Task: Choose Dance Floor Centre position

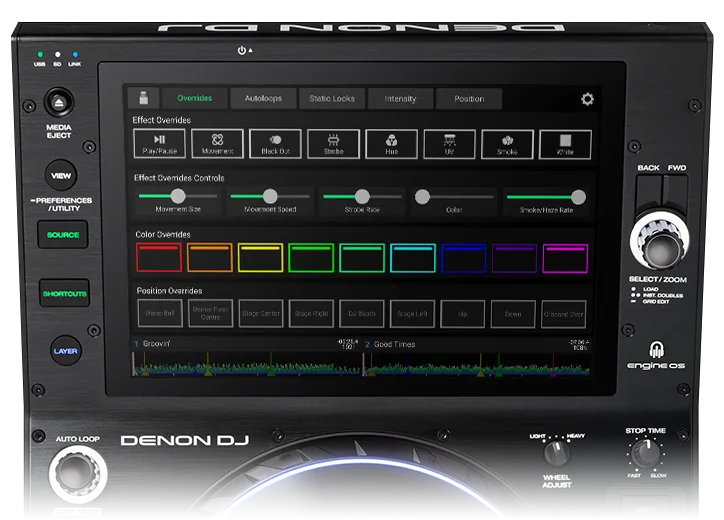Action: 211,313
